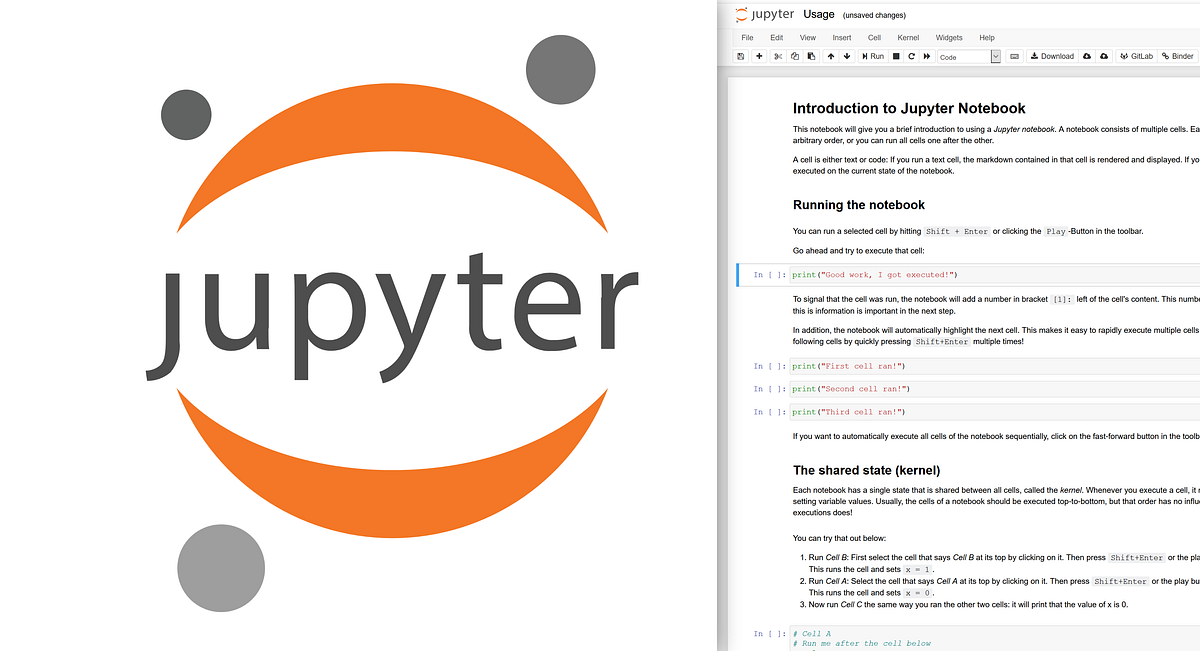The height and width of the screenshot is (651, 1200).
Task: Open the Widgets menu
Action: pos(948,37)
